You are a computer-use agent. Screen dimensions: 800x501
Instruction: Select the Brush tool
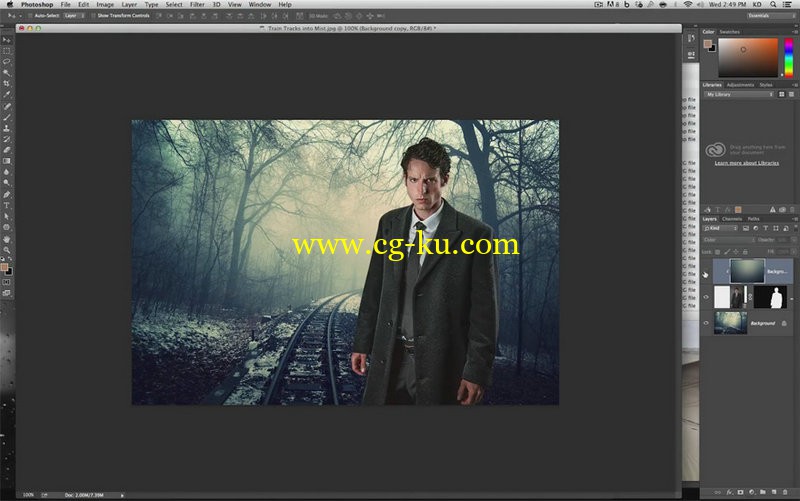tap(7, 117)
